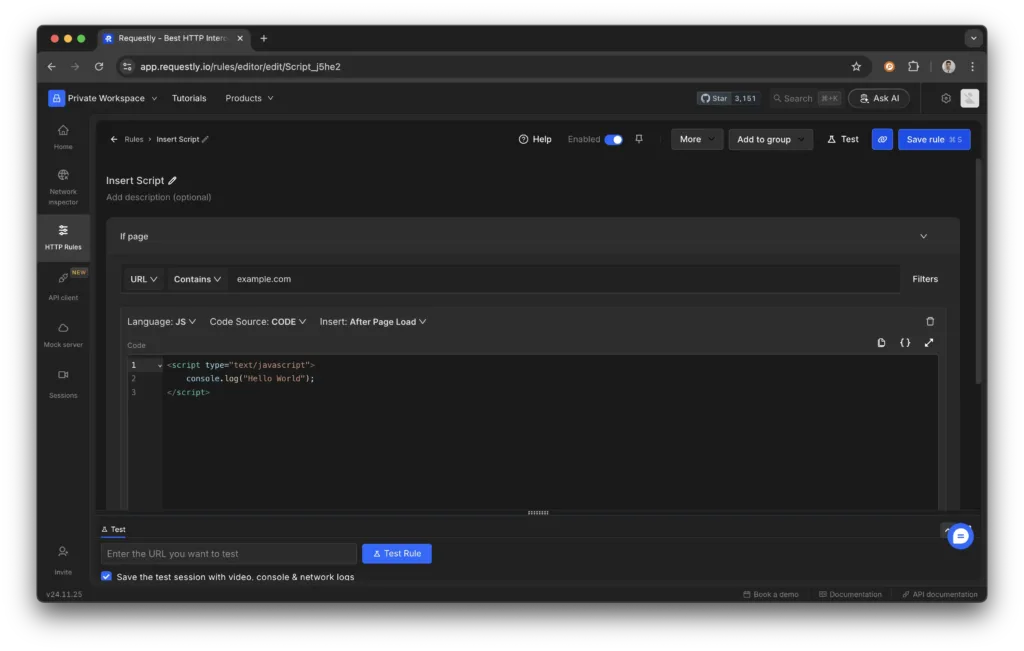Switch to the Requestly browser tab
The height and width of the screenshot is (651, 1024).
click(x=173, y=39)
